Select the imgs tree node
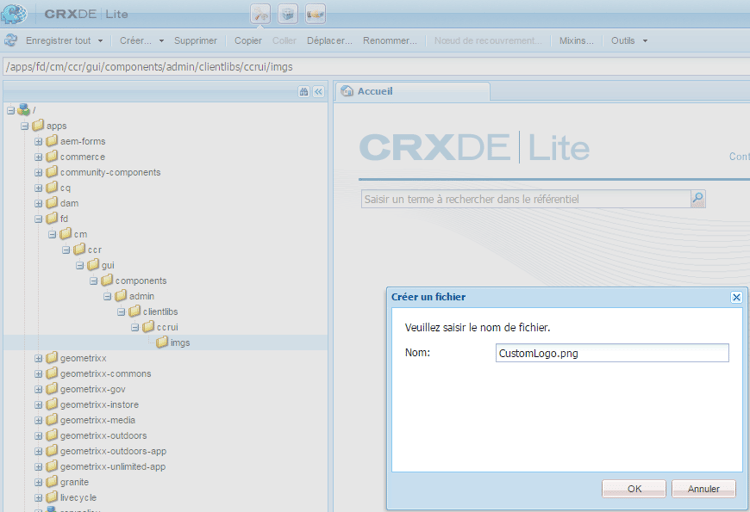 [x=180, y=343]
